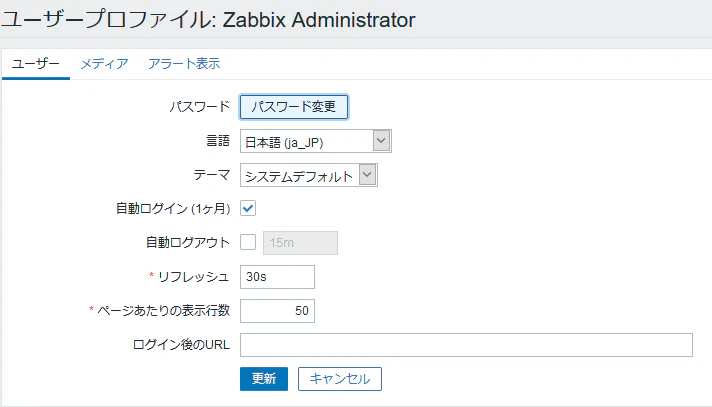This screenshot has height=407, width=712.
Task: Switch to the メディア tab
Action: click(x=104, y=64)
